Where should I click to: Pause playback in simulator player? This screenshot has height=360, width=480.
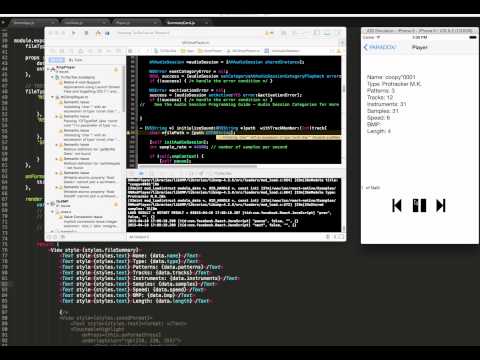pyautogui.click(x=419, y=205)
